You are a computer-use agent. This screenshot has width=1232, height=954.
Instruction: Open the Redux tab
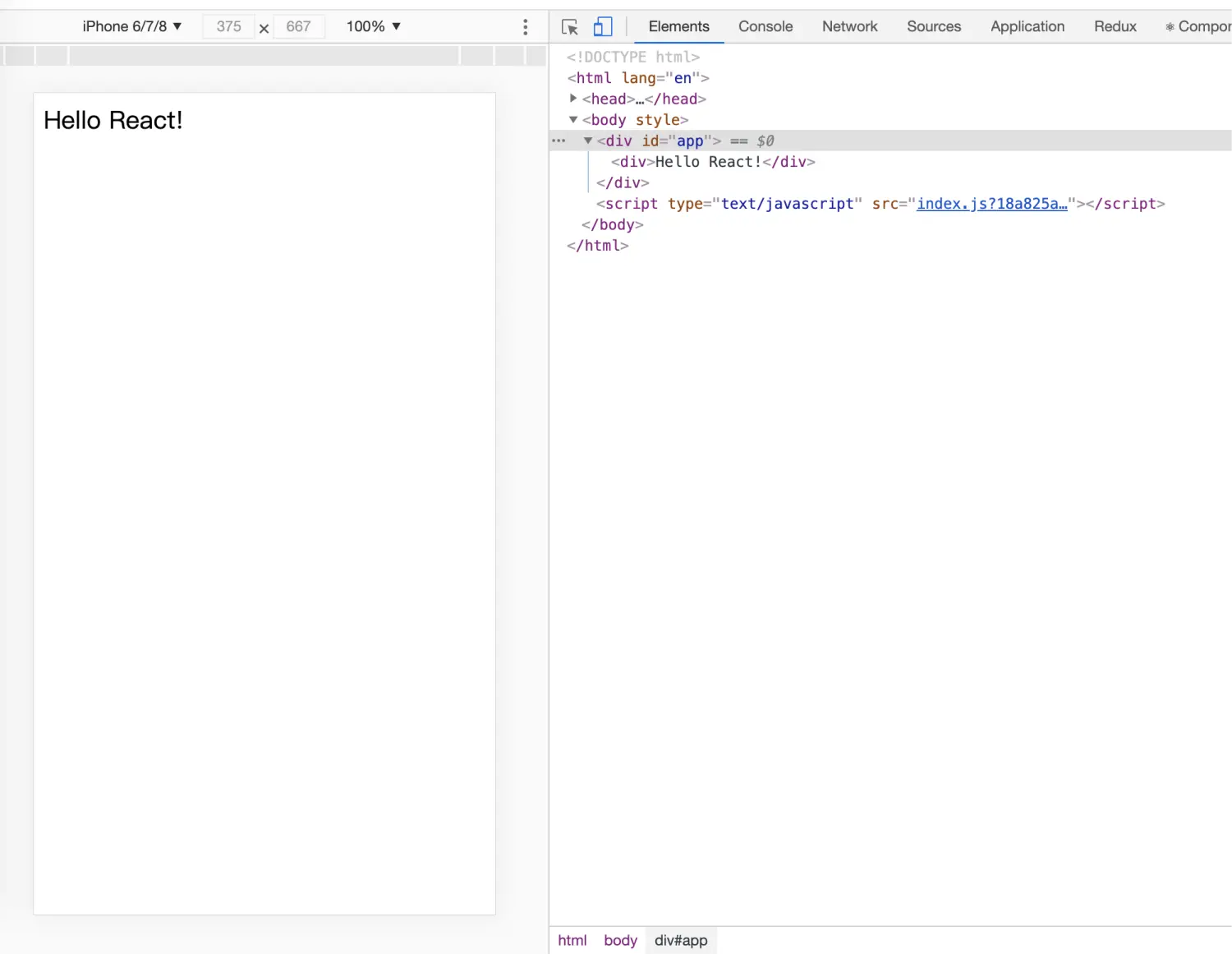[1115, 26]
